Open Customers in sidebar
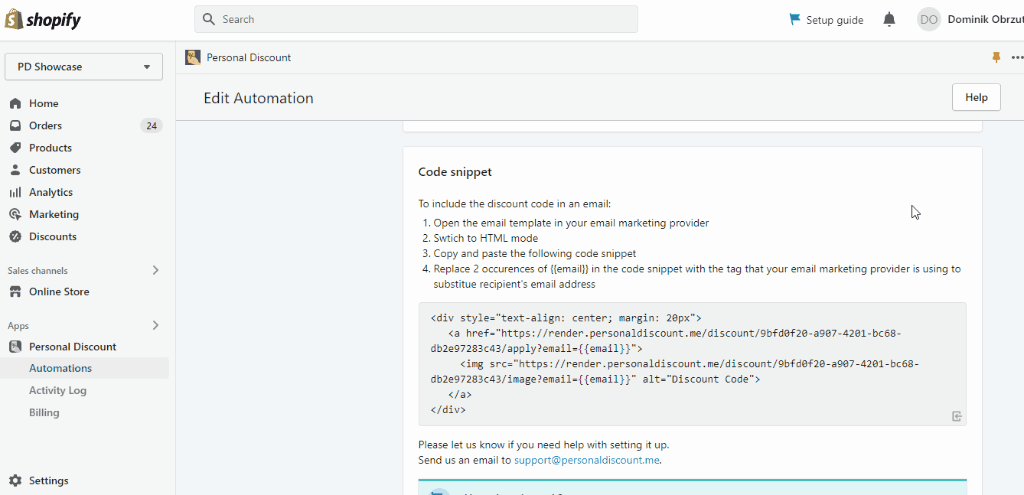The image size is (1024, 495). (x=55, y=170)
